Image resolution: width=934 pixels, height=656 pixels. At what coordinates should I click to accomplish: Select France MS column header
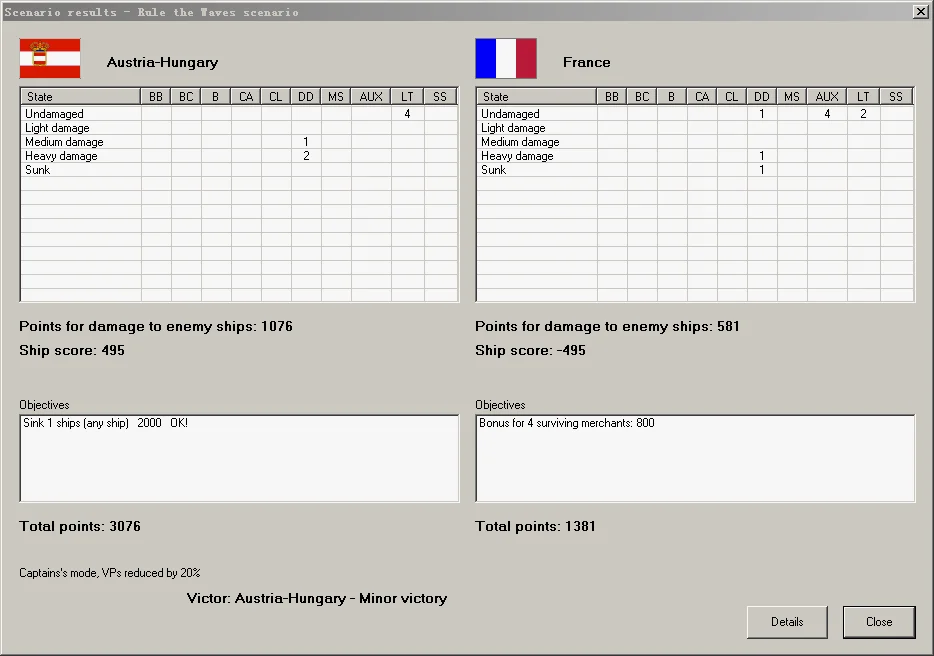click(792, 97)
